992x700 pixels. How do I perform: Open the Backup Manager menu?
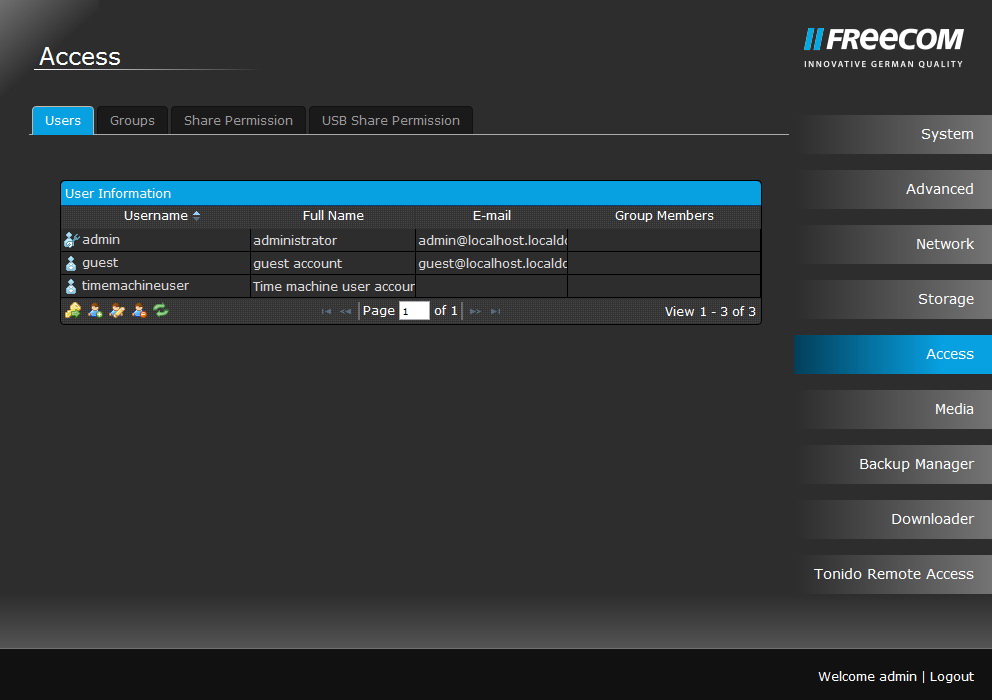click(x=893, y=465)
